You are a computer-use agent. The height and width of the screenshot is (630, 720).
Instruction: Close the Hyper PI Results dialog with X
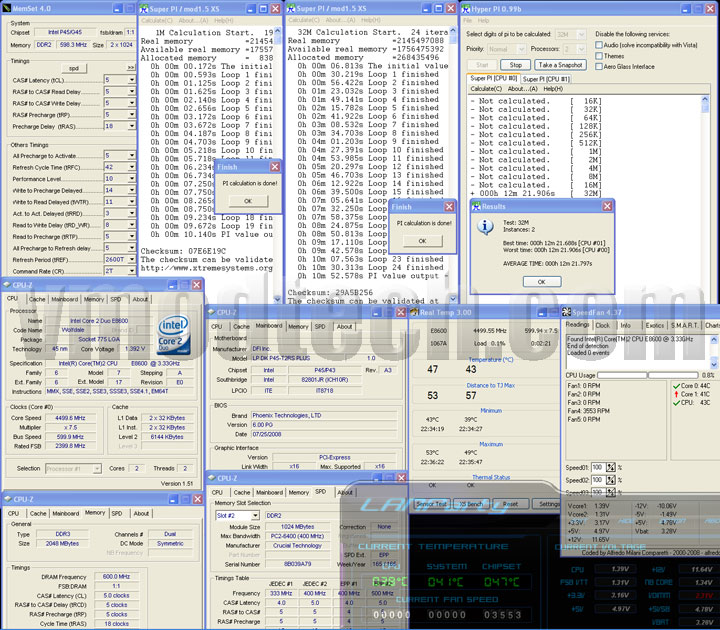(607, 206)
